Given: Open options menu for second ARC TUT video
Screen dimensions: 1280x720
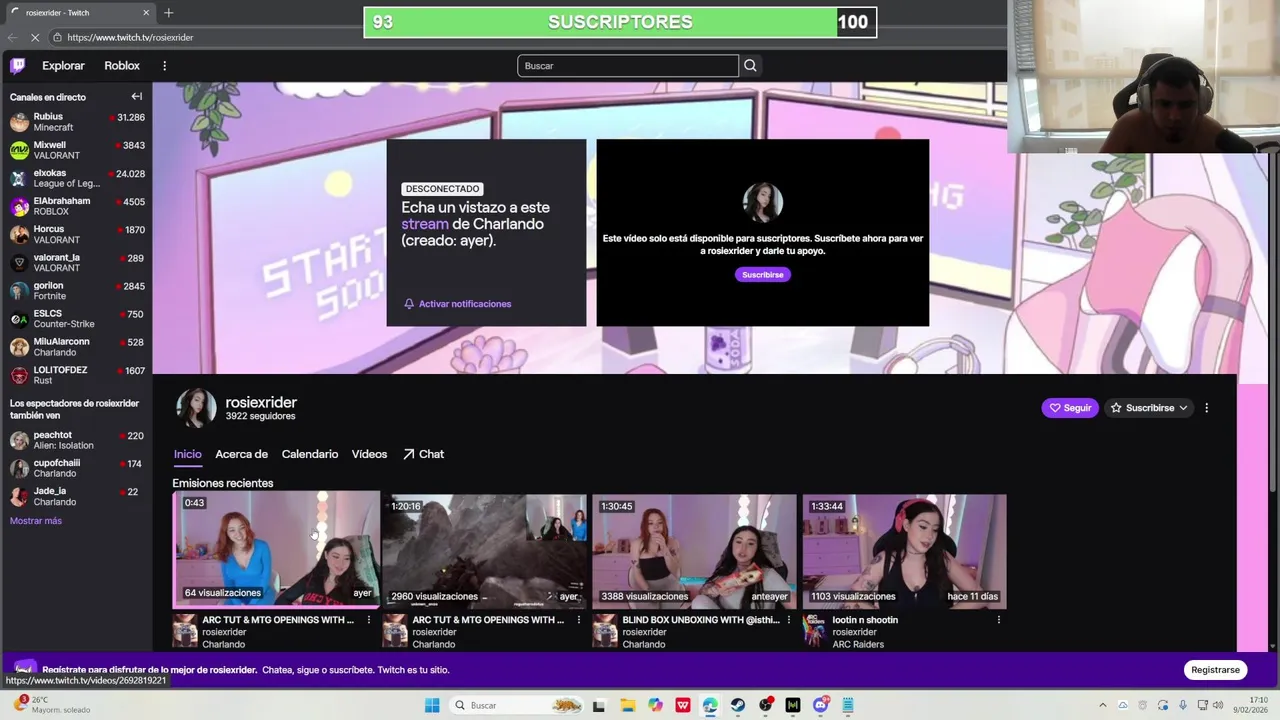Looking at the screenshot, I should point(578,620).
